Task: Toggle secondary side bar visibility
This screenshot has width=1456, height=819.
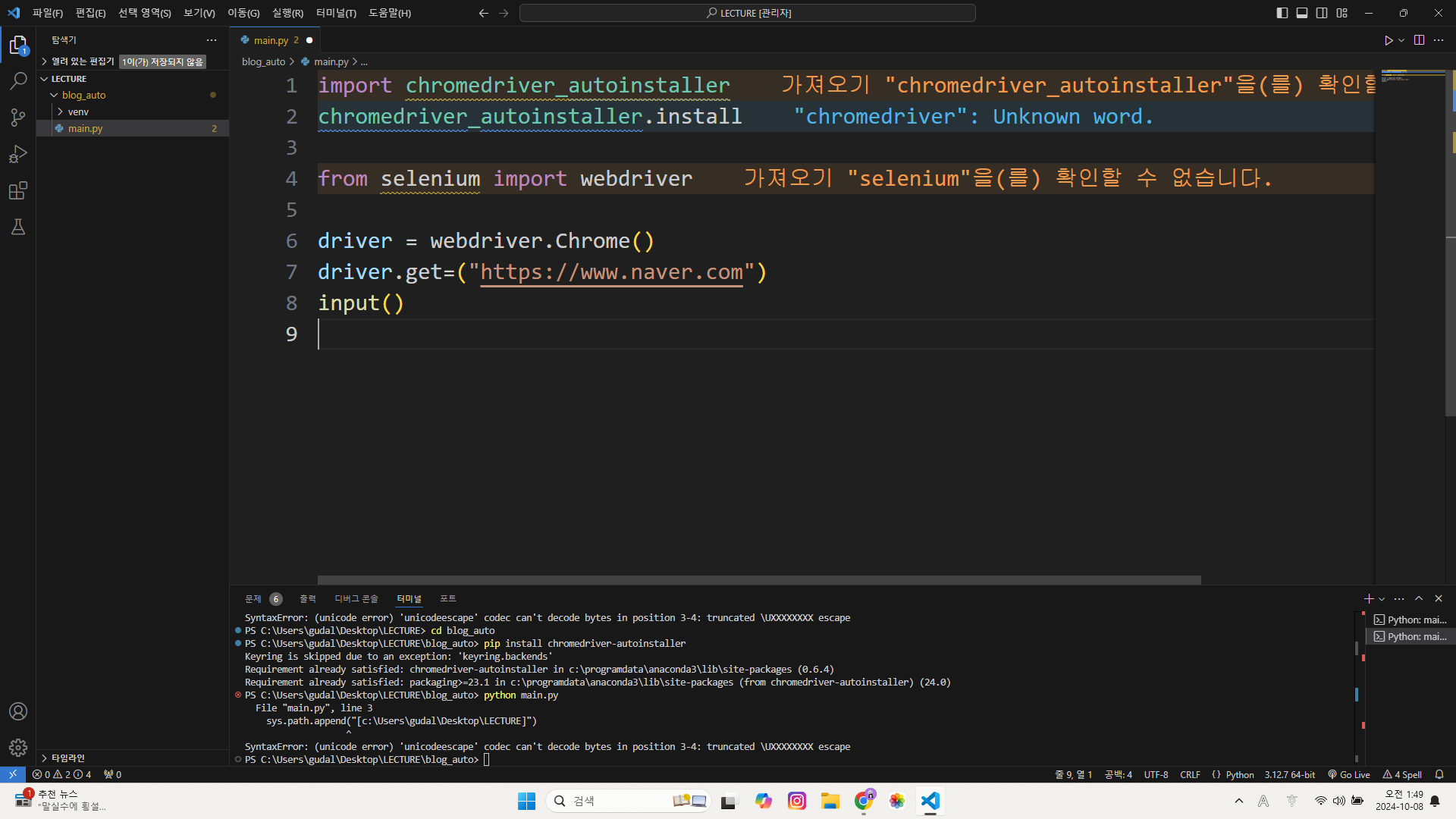Action: [x=1322, y=13]
